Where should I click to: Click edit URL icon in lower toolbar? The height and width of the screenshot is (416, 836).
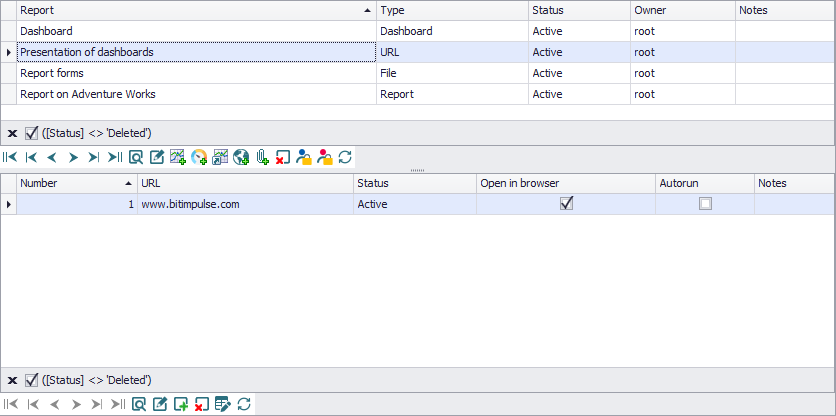[159, 404]
